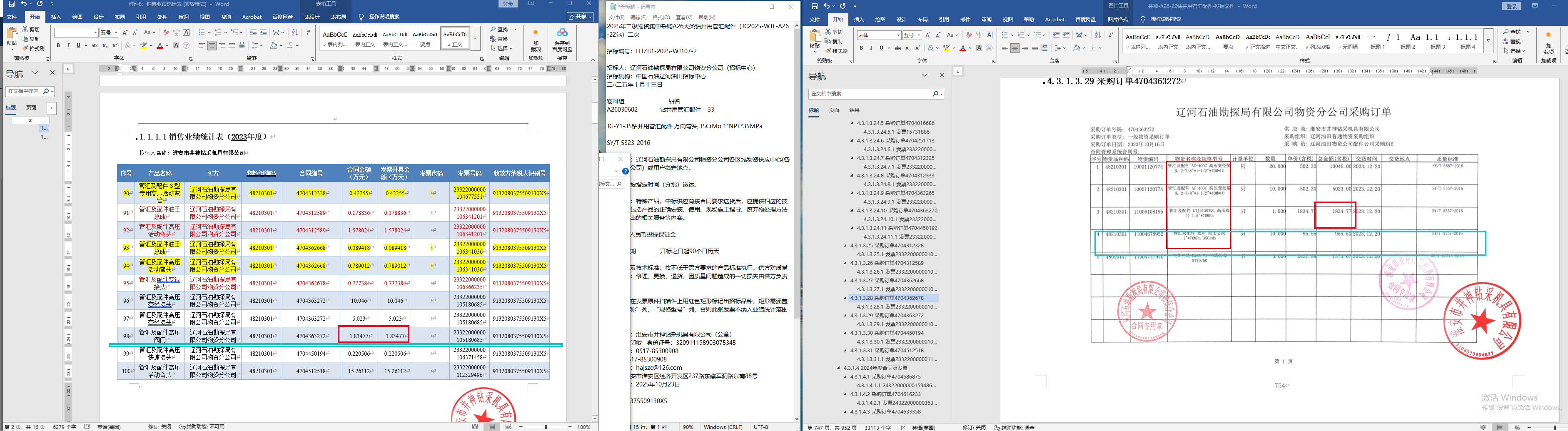The image size is (1568, 431).
Task: Open 格式(O) menu in Notepad
Action: [661, 17]
